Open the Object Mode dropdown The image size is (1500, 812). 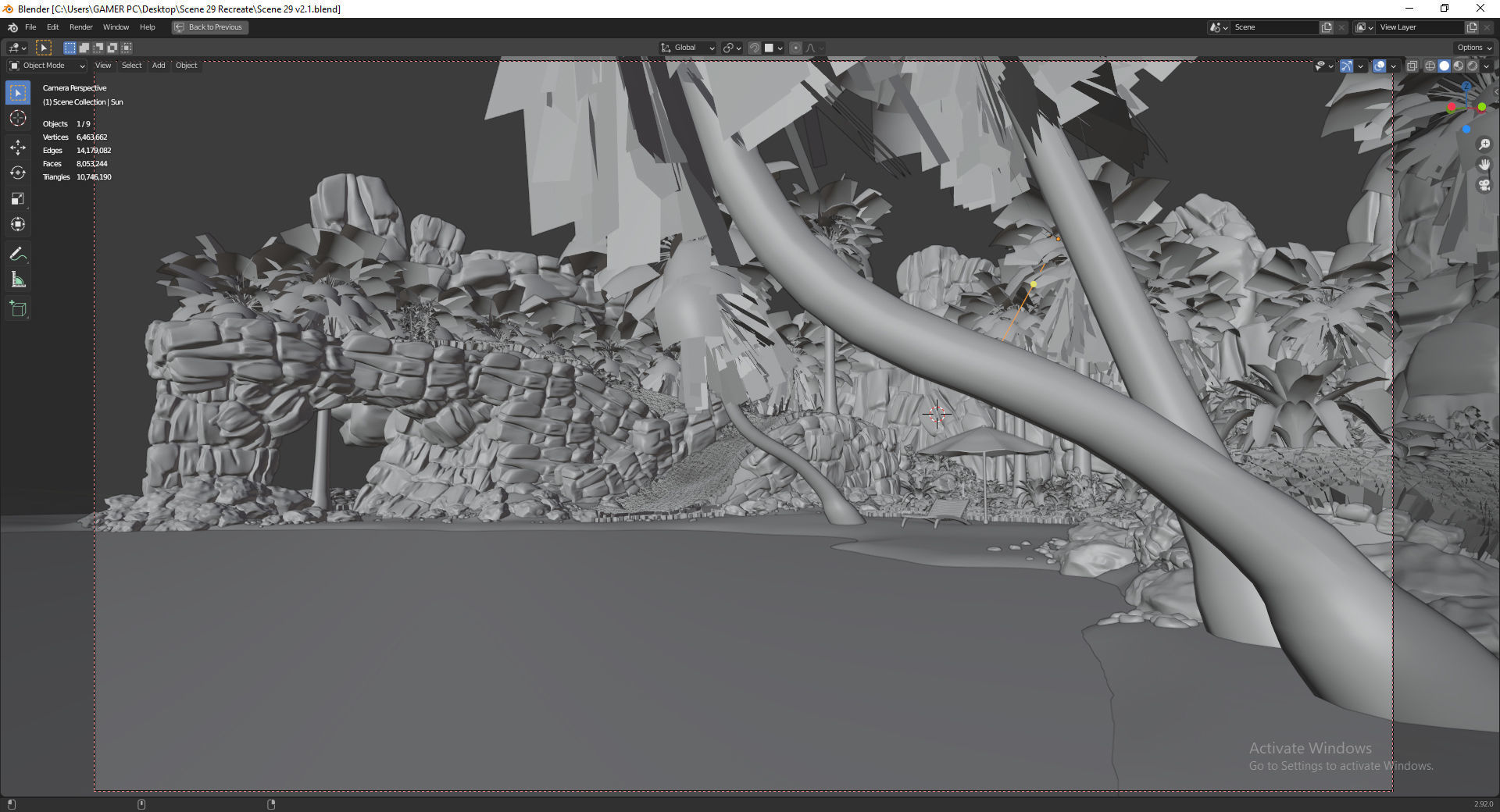pyautogui.click(x=47, y=66)
